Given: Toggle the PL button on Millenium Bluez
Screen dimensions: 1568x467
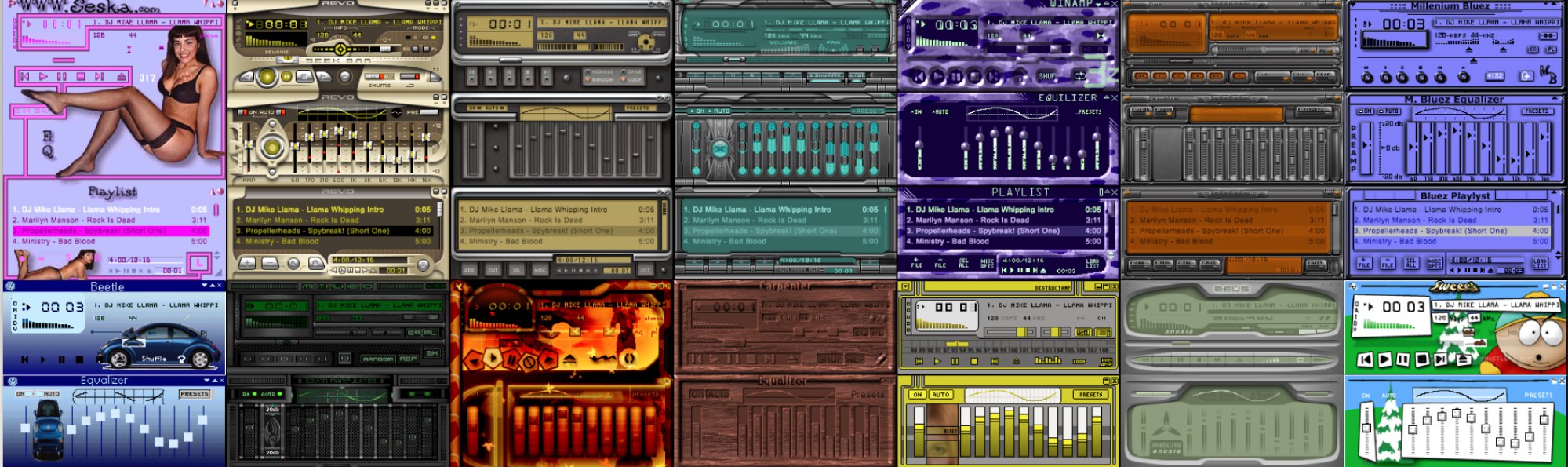Looking at the screenshot, I should 1551,49.
